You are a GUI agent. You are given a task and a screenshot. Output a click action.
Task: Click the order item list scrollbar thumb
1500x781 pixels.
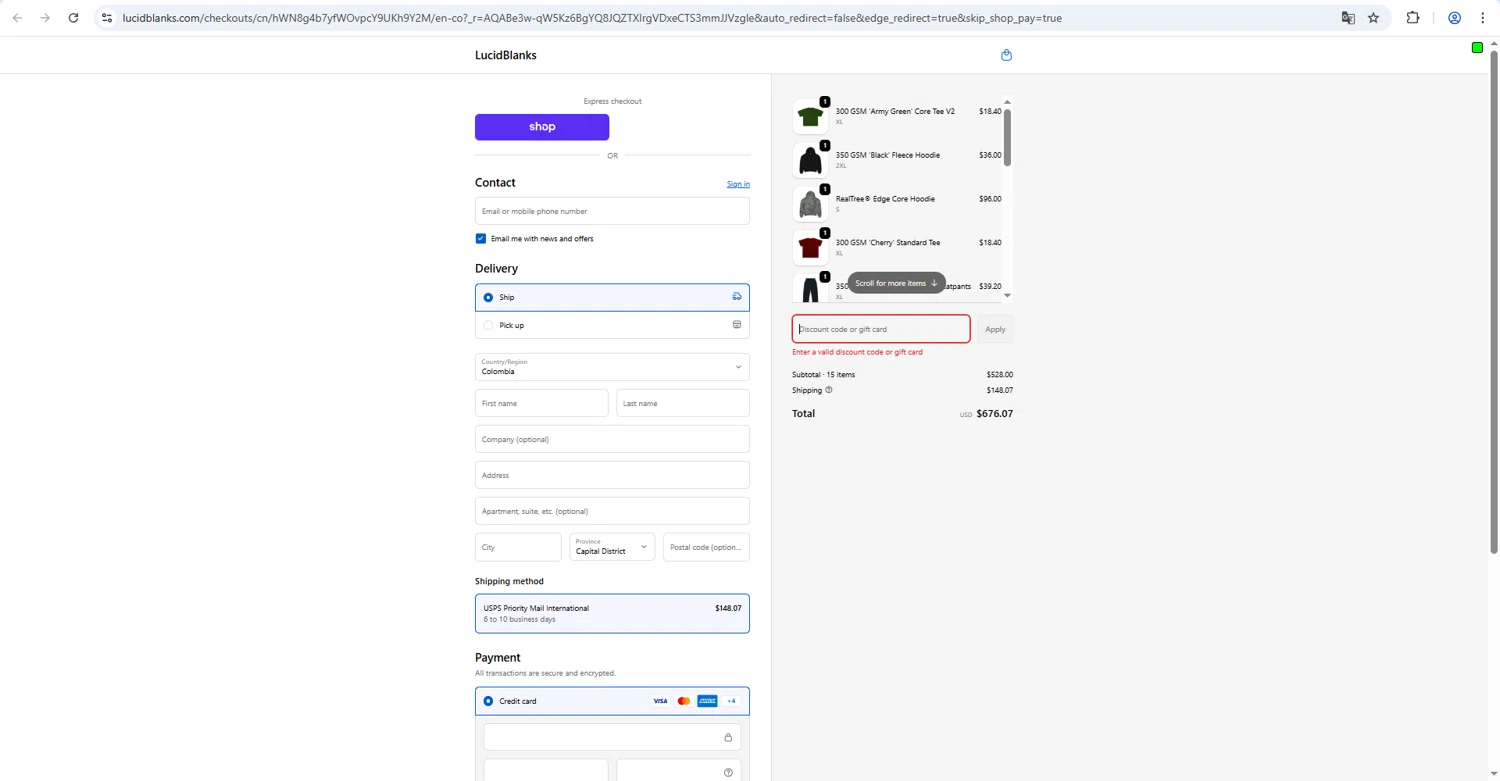point(1007,137)
